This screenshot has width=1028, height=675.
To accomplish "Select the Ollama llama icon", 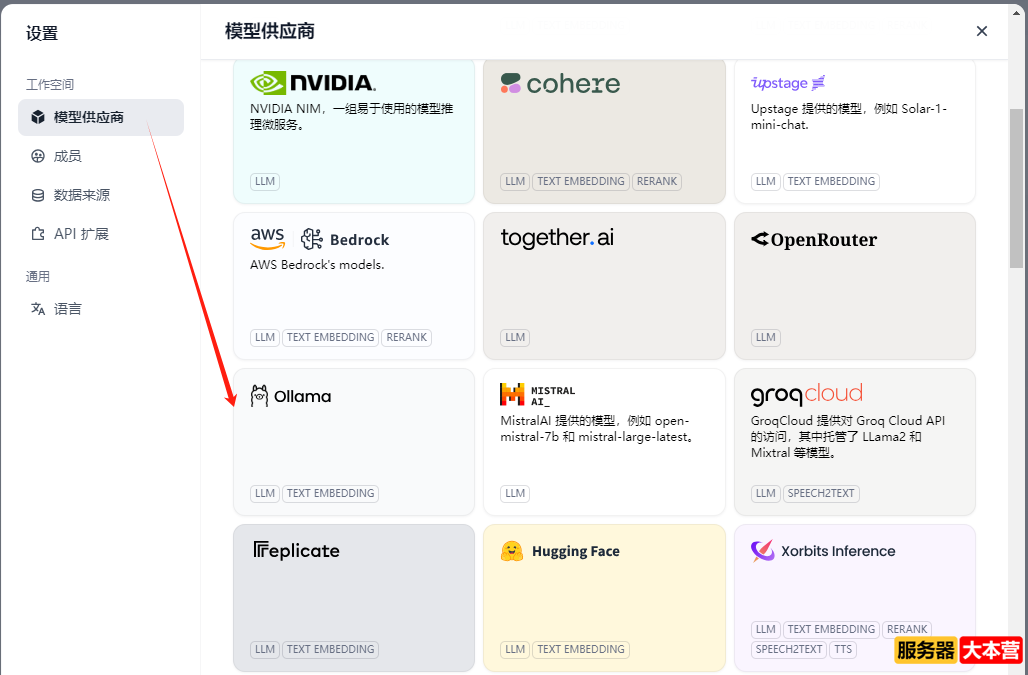I will 259,396.
